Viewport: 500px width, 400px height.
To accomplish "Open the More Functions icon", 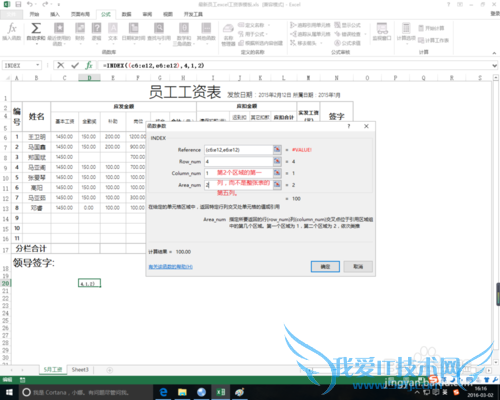I will tap(206, 32).
